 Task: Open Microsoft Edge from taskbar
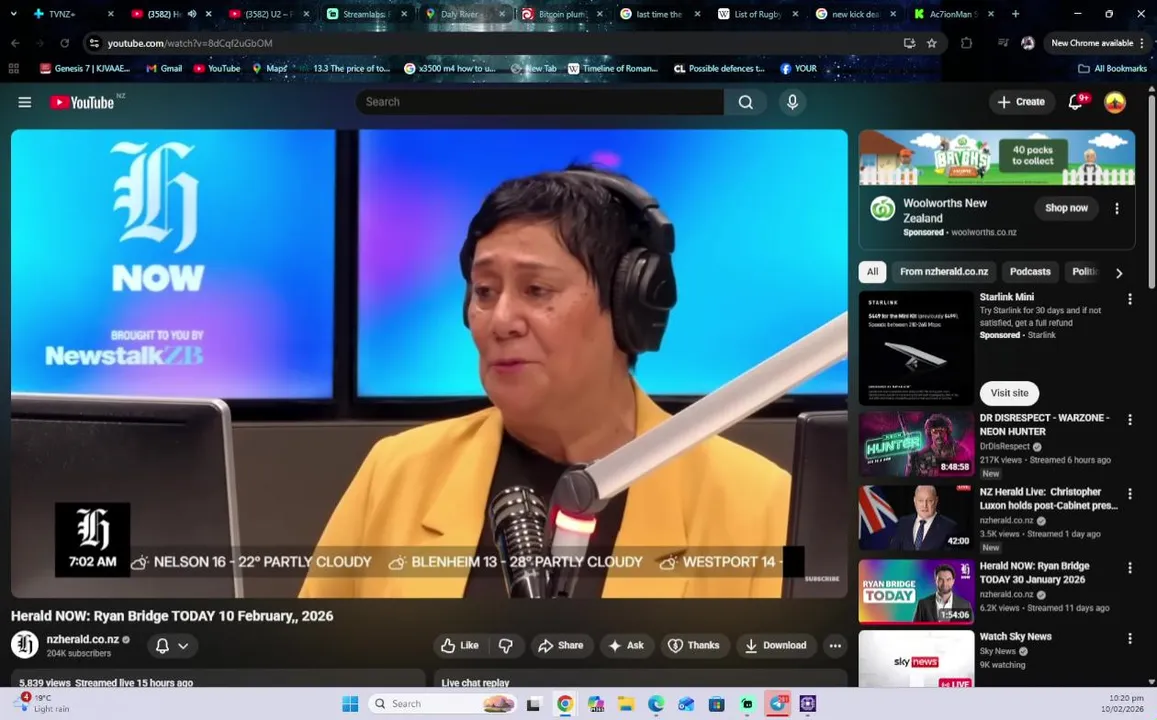click(x=656, y=704)
